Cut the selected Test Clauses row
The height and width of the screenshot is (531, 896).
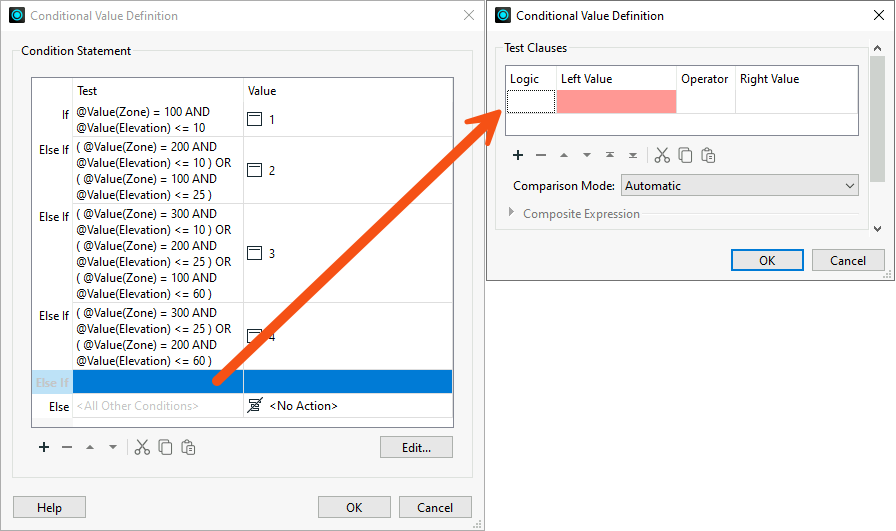(661, 155)
